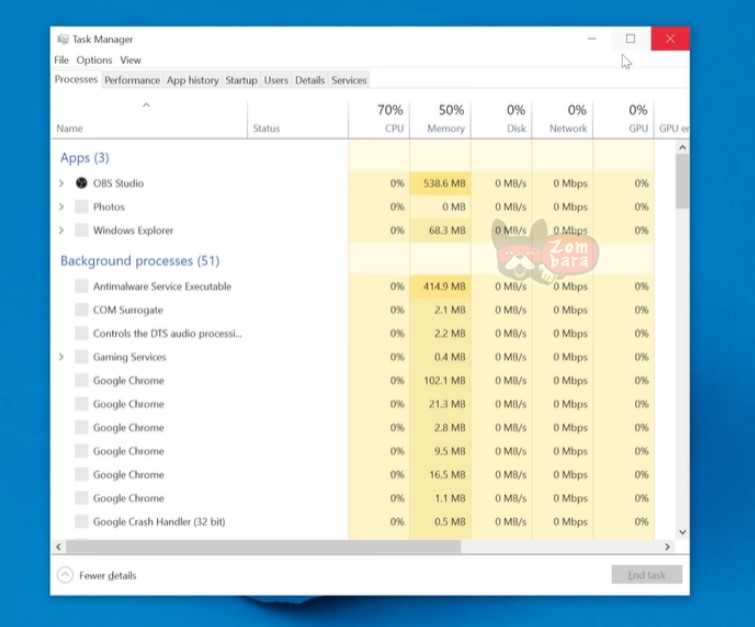Sort processes by Disk column header
Viewport: 755px width, 627px height.
click(501, 119)
